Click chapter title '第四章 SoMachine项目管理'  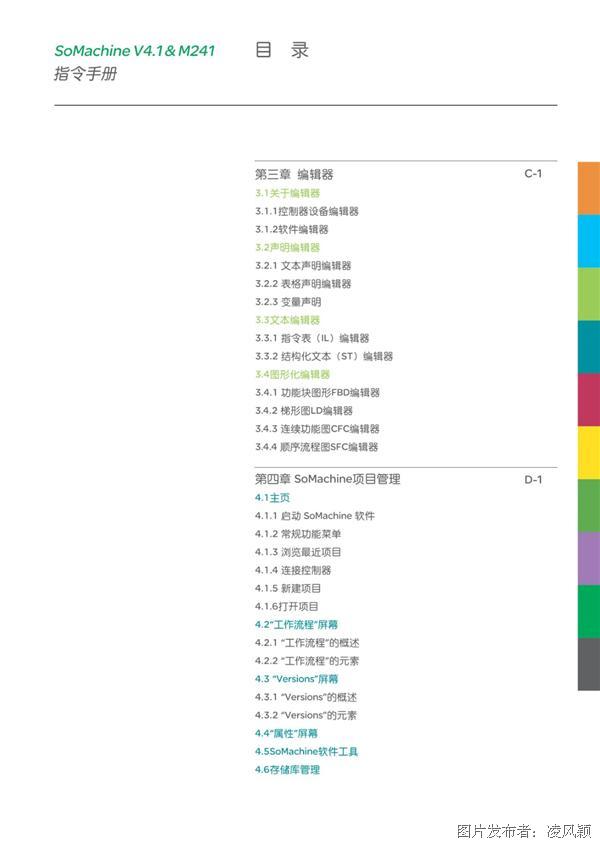tap(327, 479)
